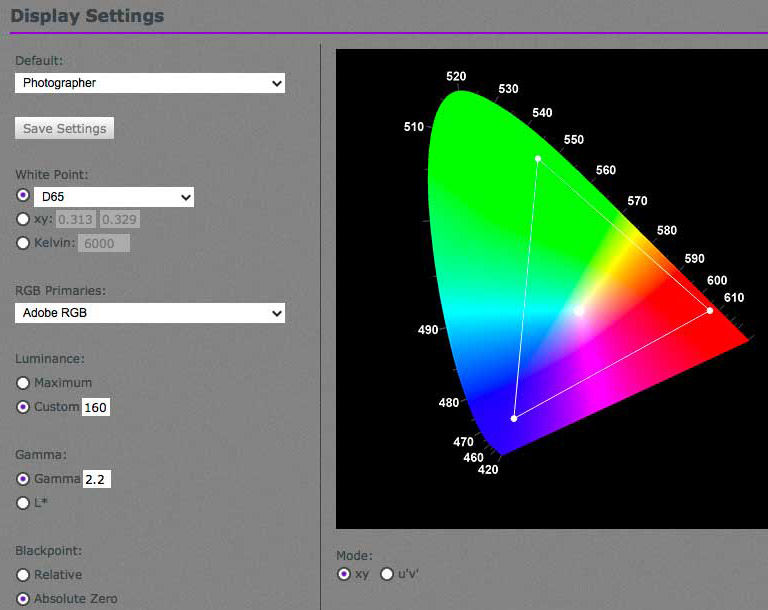768x610 pixels.
Task: Select the Absolute Zero blackpoint radio button
Action: (x=23, y=599)
